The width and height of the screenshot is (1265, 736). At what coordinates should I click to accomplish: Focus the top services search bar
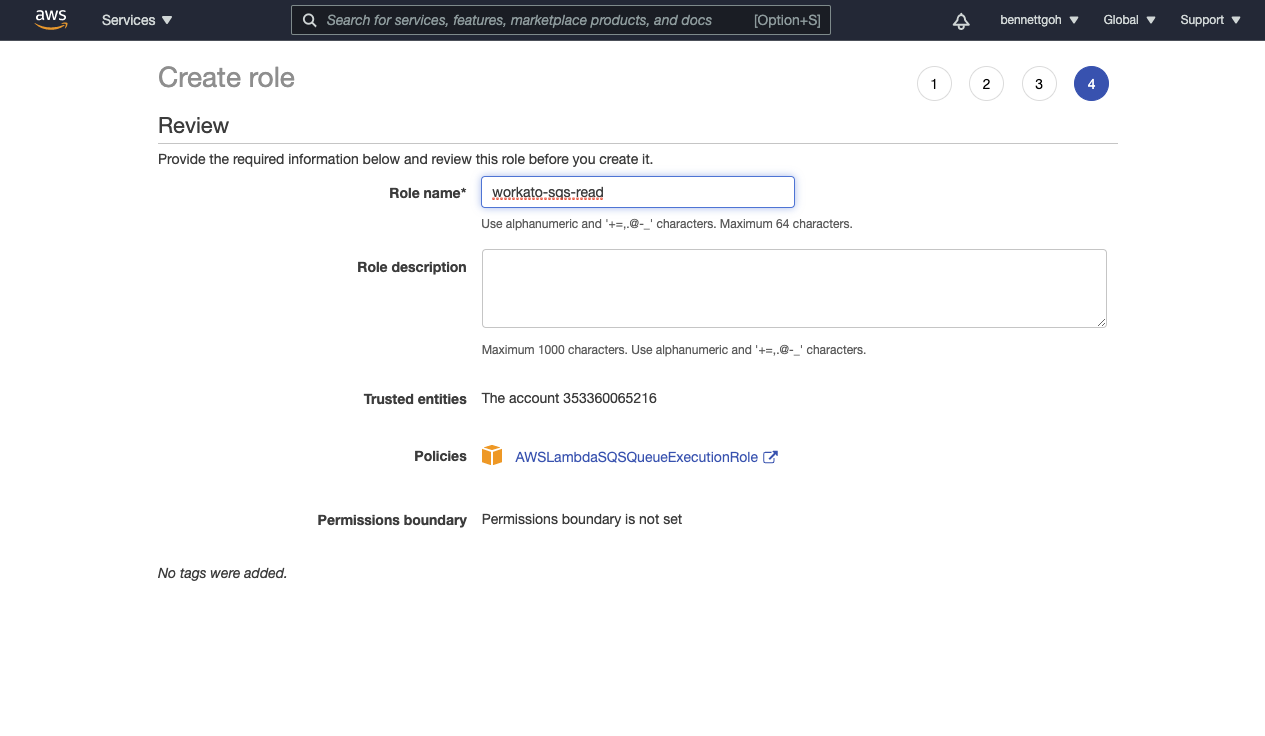(x=540, y=20)
